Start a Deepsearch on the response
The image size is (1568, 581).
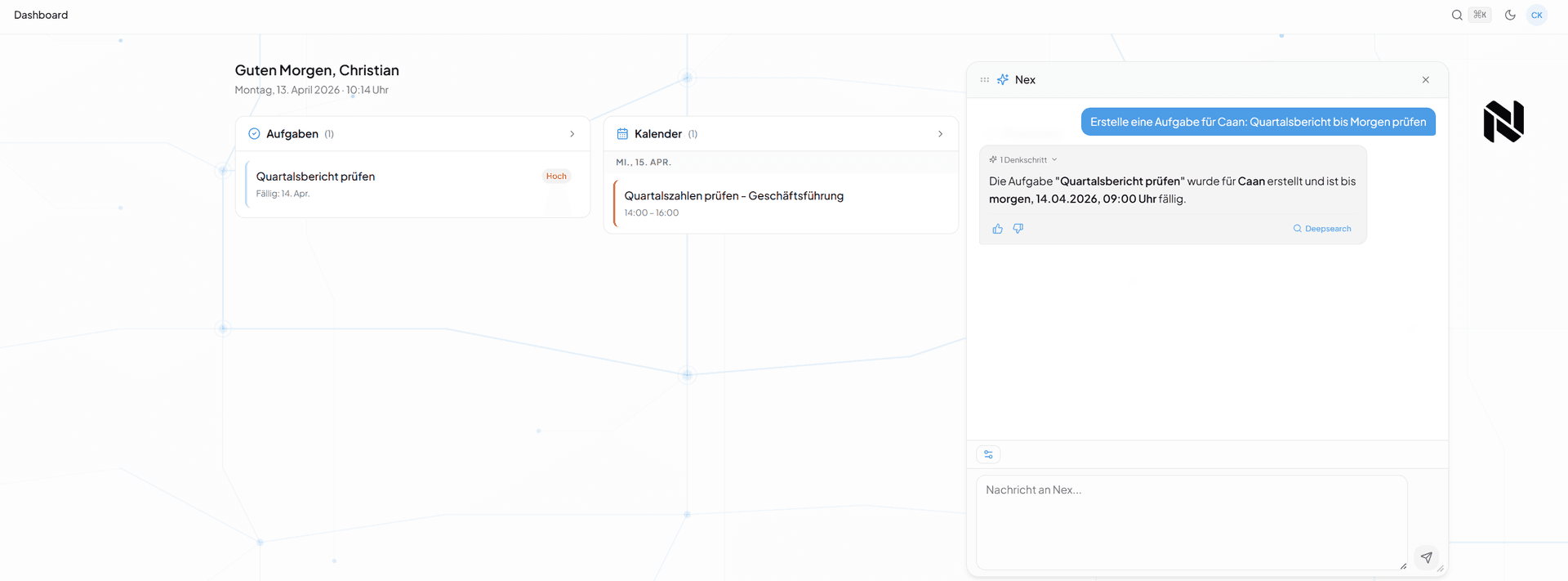[1321, 229]
